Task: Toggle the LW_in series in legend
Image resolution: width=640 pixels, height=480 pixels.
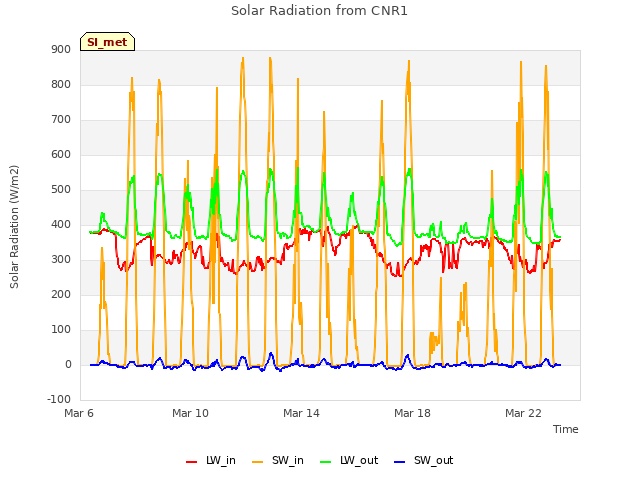Action: tap(211, 461)
